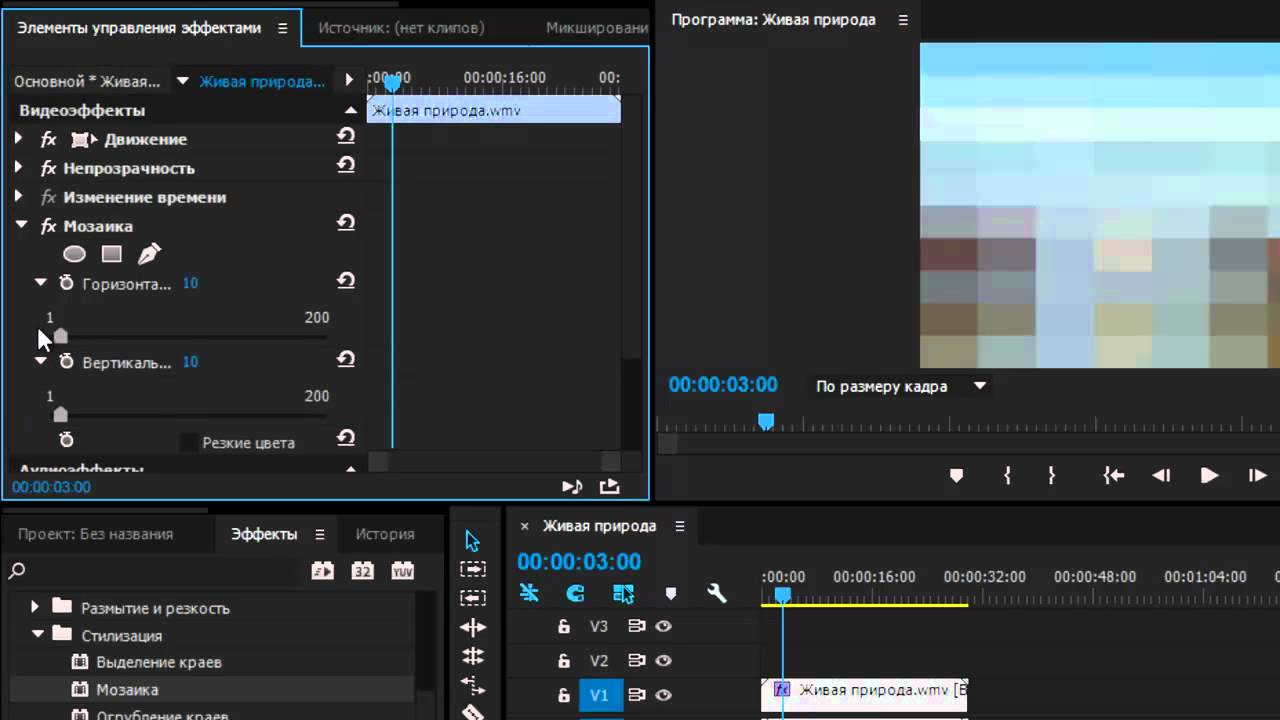Image resolution: width=1280 pixels, height=720 pixels.
Task: Reset the Движение effect parameters
Action: pyautogui.click(x=346, y=137)
